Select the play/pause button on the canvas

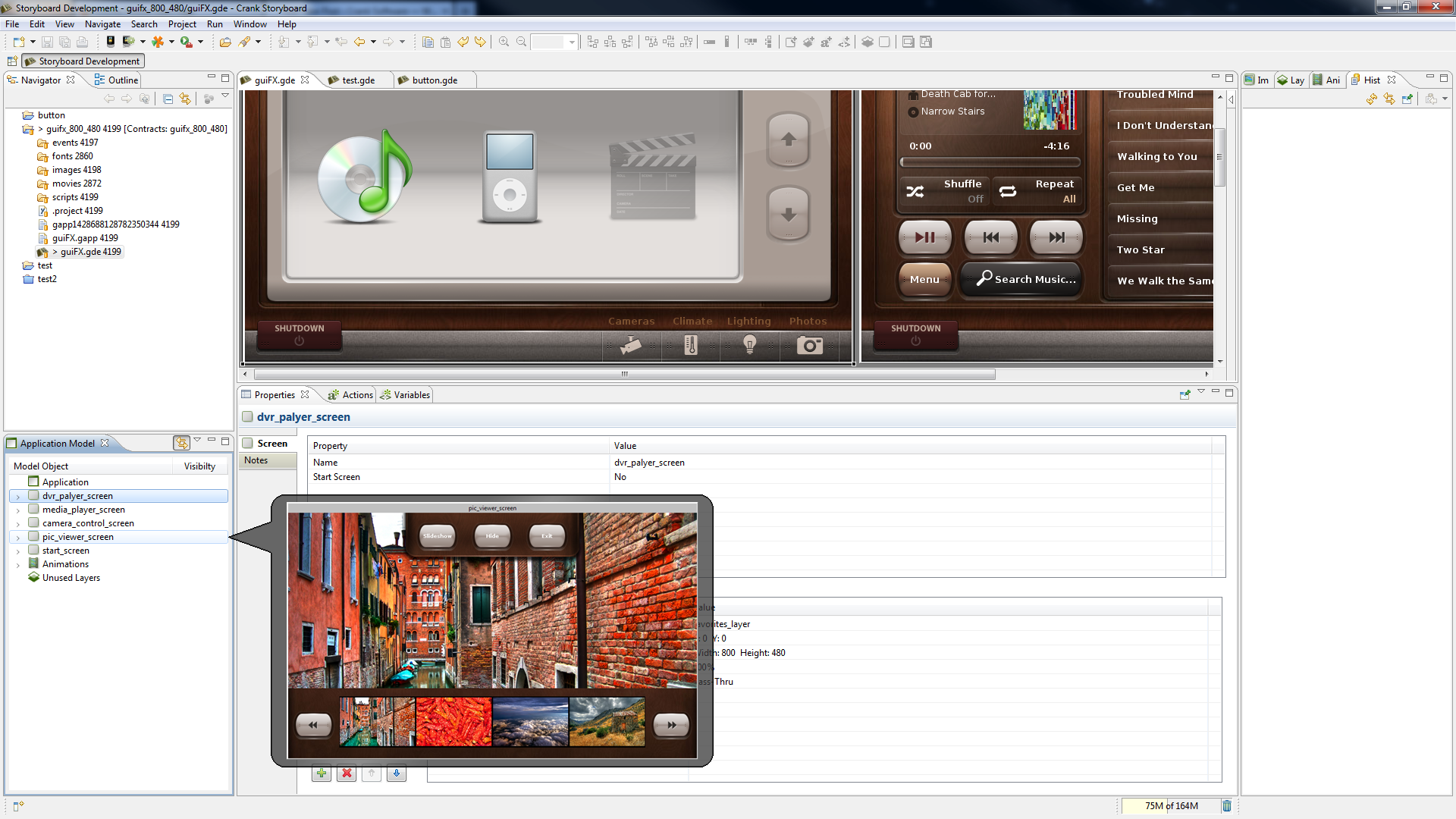point(924,237)
